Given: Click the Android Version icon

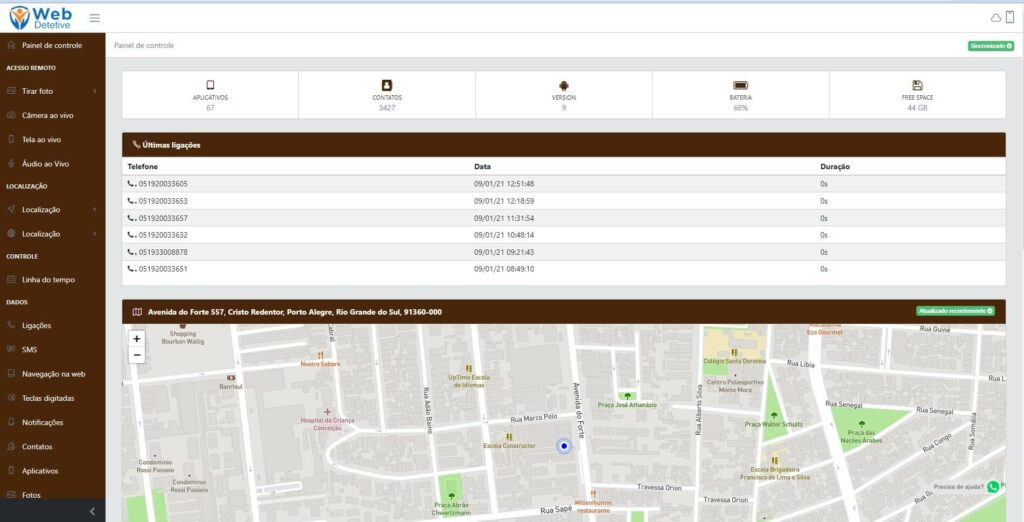Looking at the screenshot, I should [563, 85].
